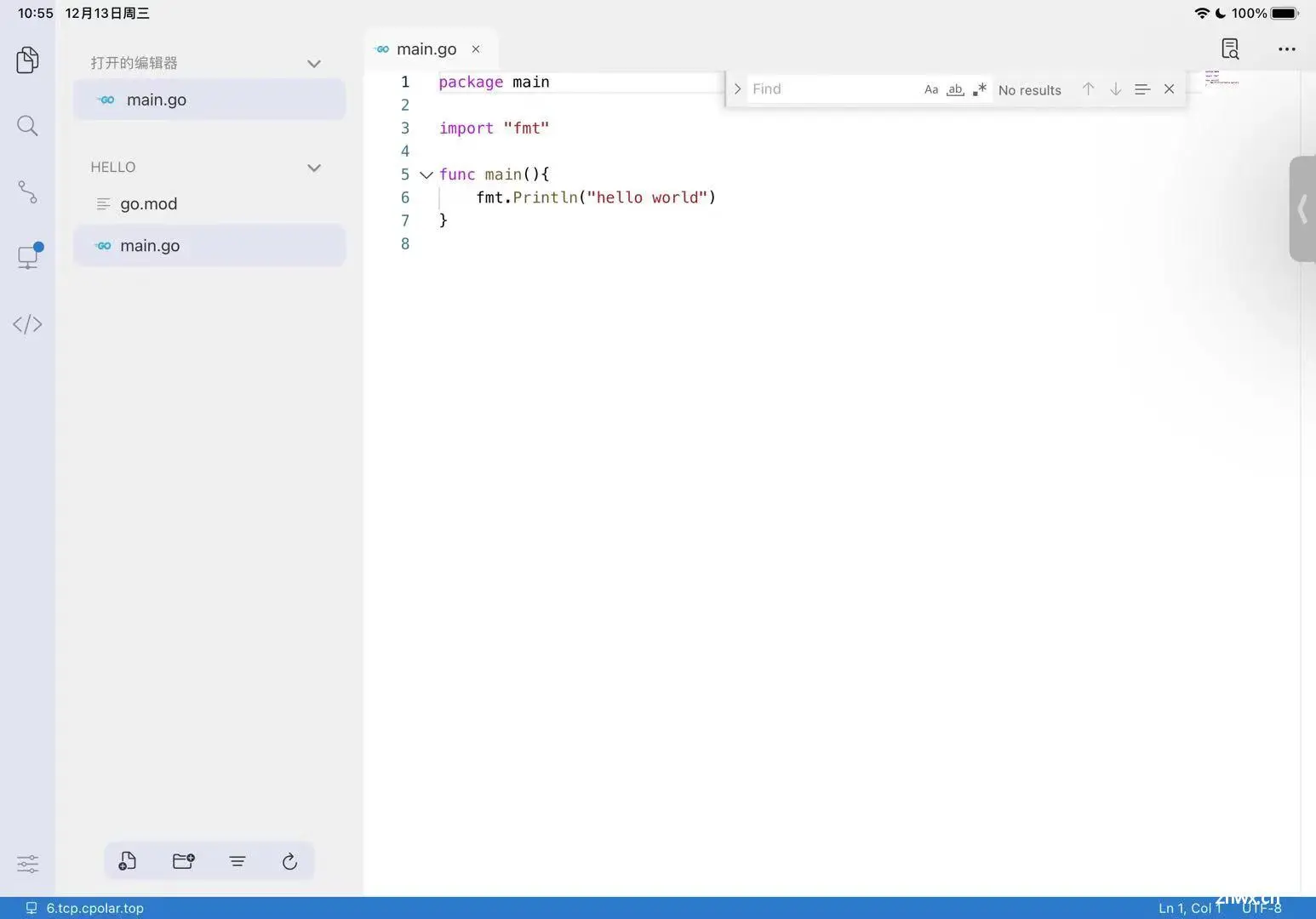Close the main.go editor tab
1316x919 pixels.
[x=476, y=49]
